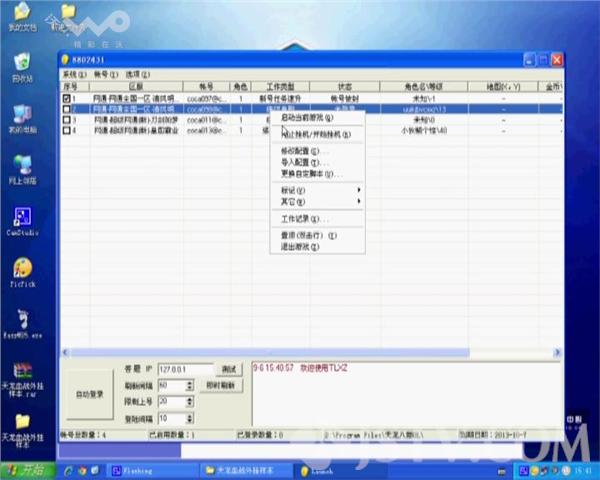Check the checkbox in row 4
600x480 pixels.
click(x=67, y=130)
